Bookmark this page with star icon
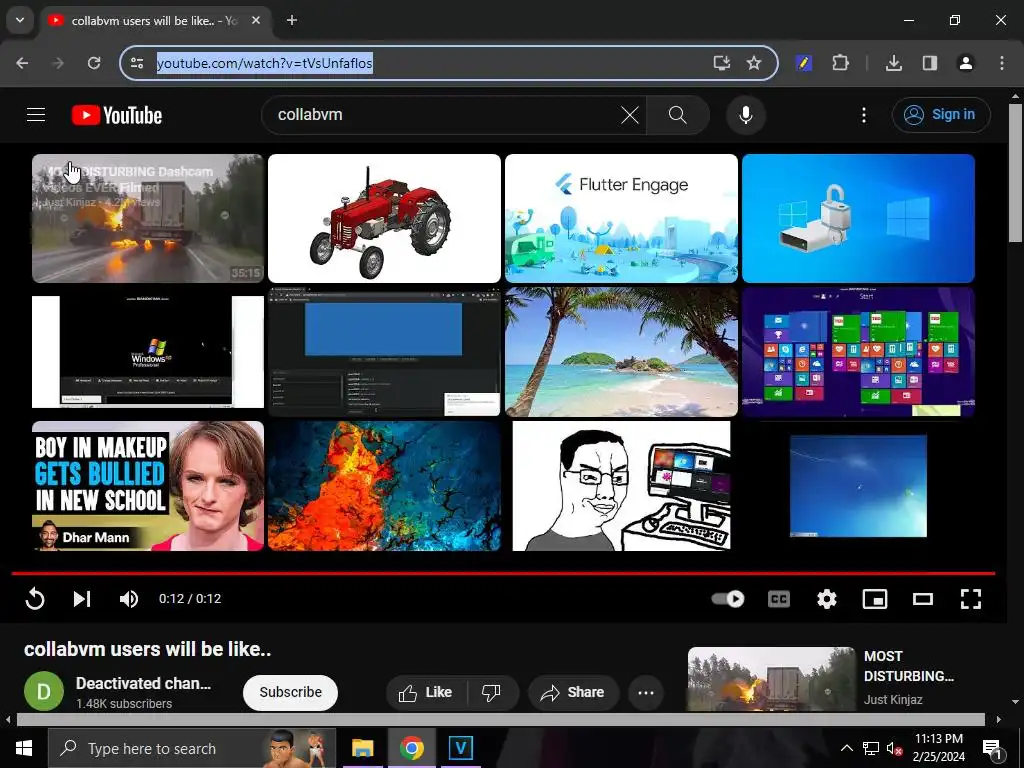 coord(754,63)
